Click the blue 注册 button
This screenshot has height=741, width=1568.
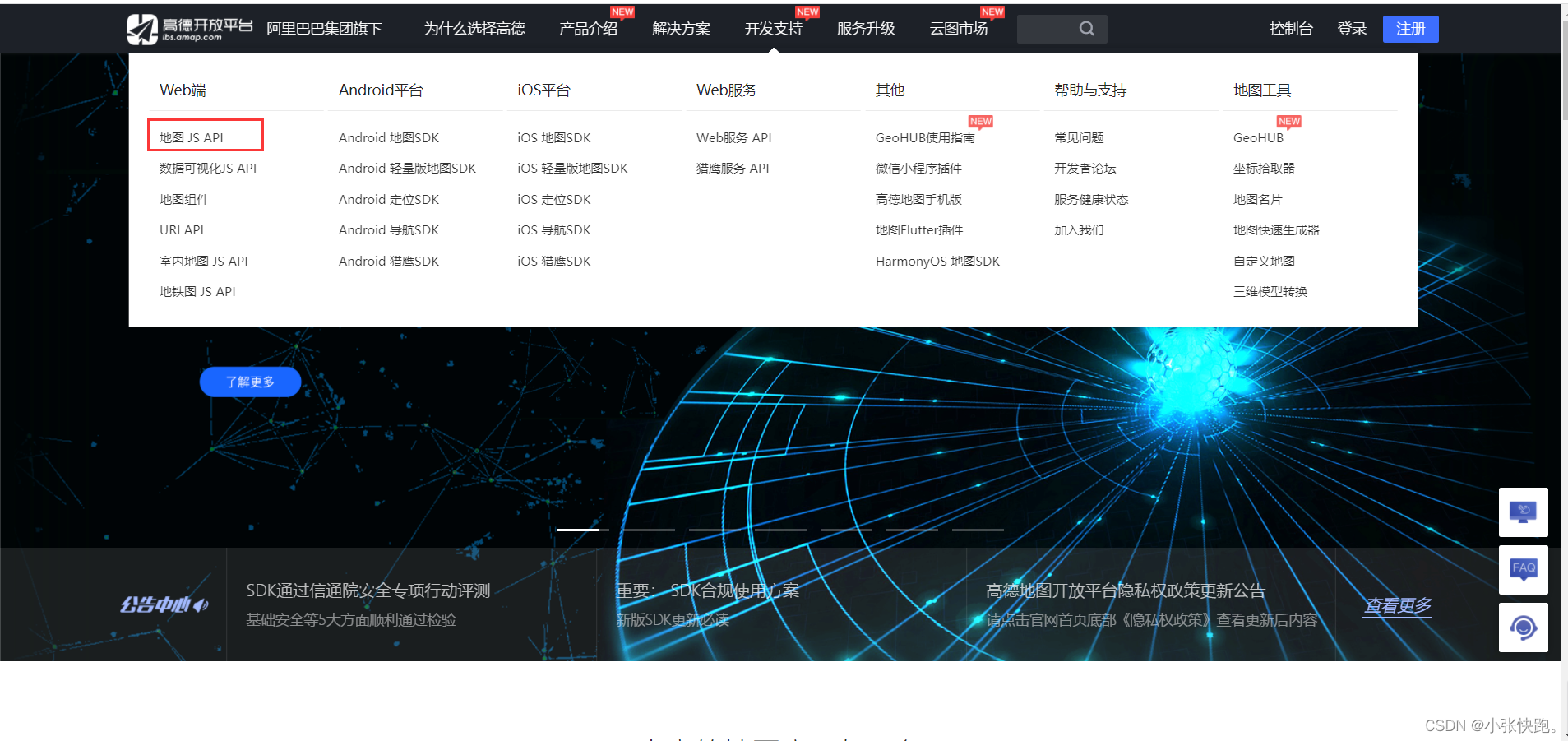pos(1410,29)
